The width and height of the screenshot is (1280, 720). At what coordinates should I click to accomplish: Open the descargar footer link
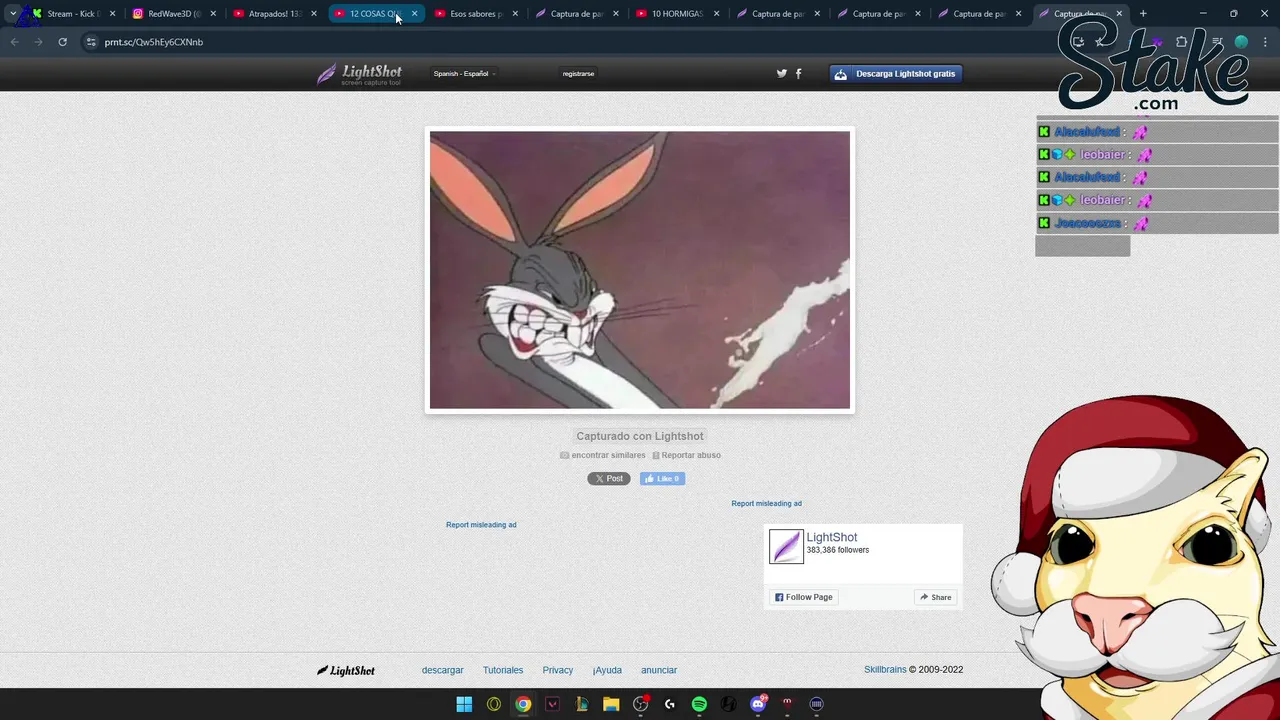pyautogui.click(x=443, y=670)
